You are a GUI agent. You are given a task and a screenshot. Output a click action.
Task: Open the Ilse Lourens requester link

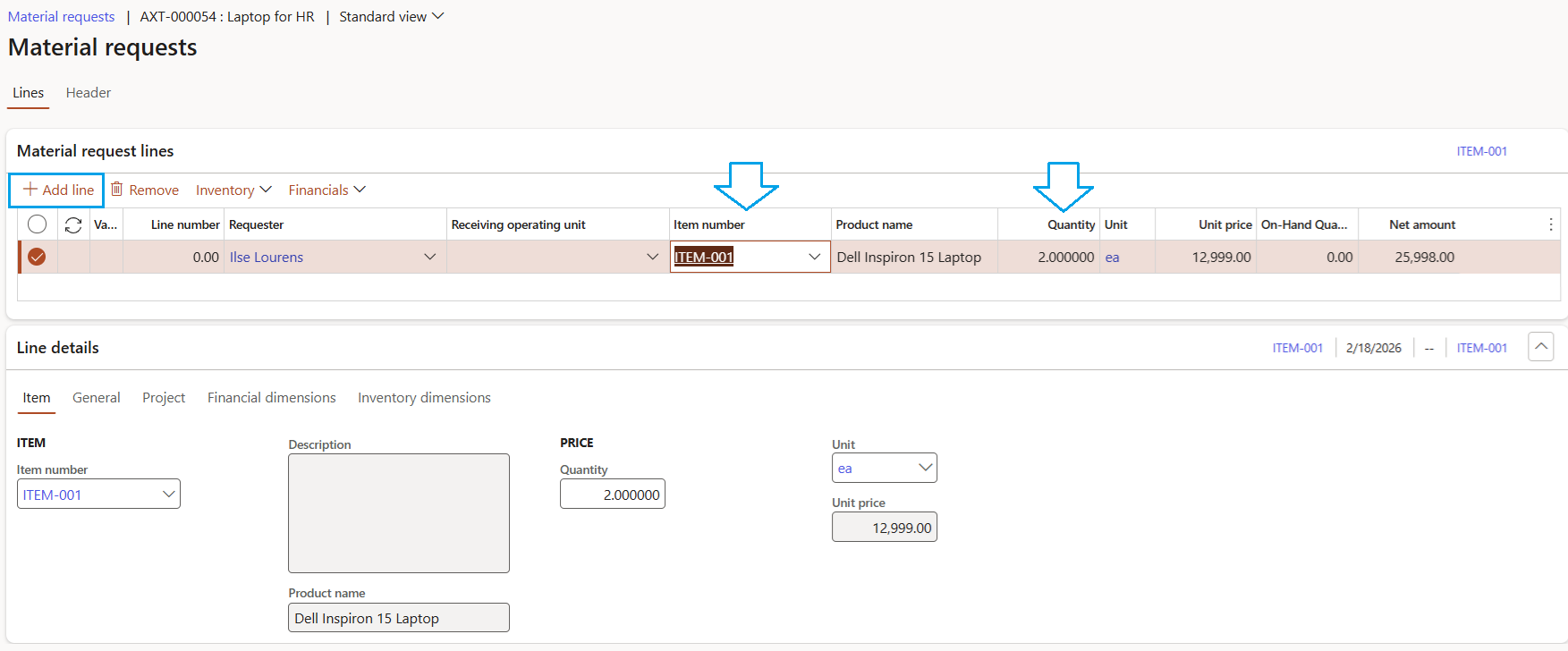pyautogui.click(x=267, y=258)
